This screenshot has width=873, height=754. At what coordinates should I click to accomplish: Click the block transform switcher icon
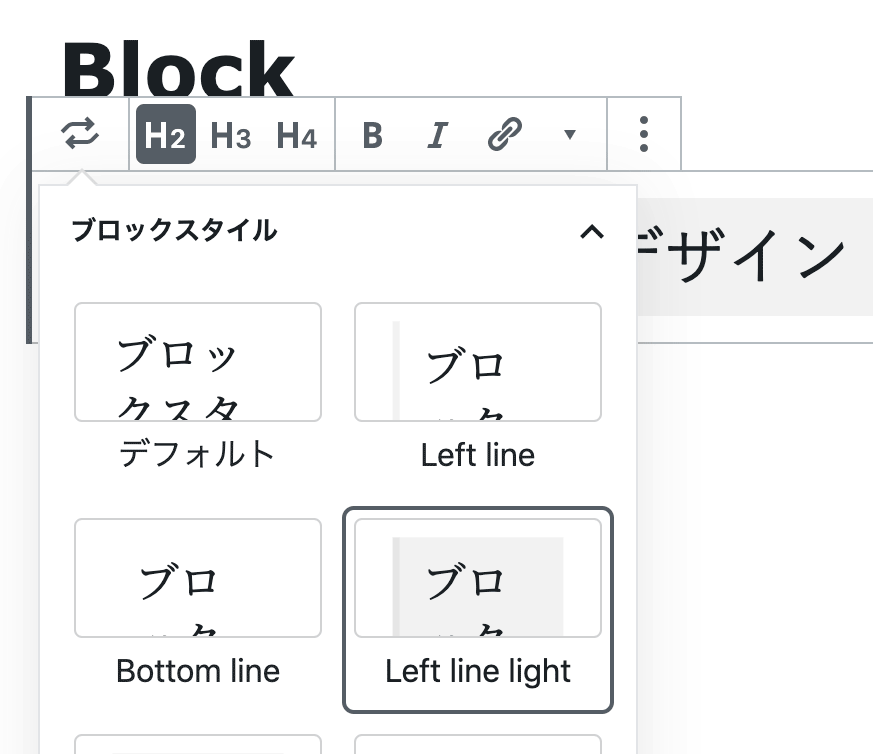click(80, 134)
